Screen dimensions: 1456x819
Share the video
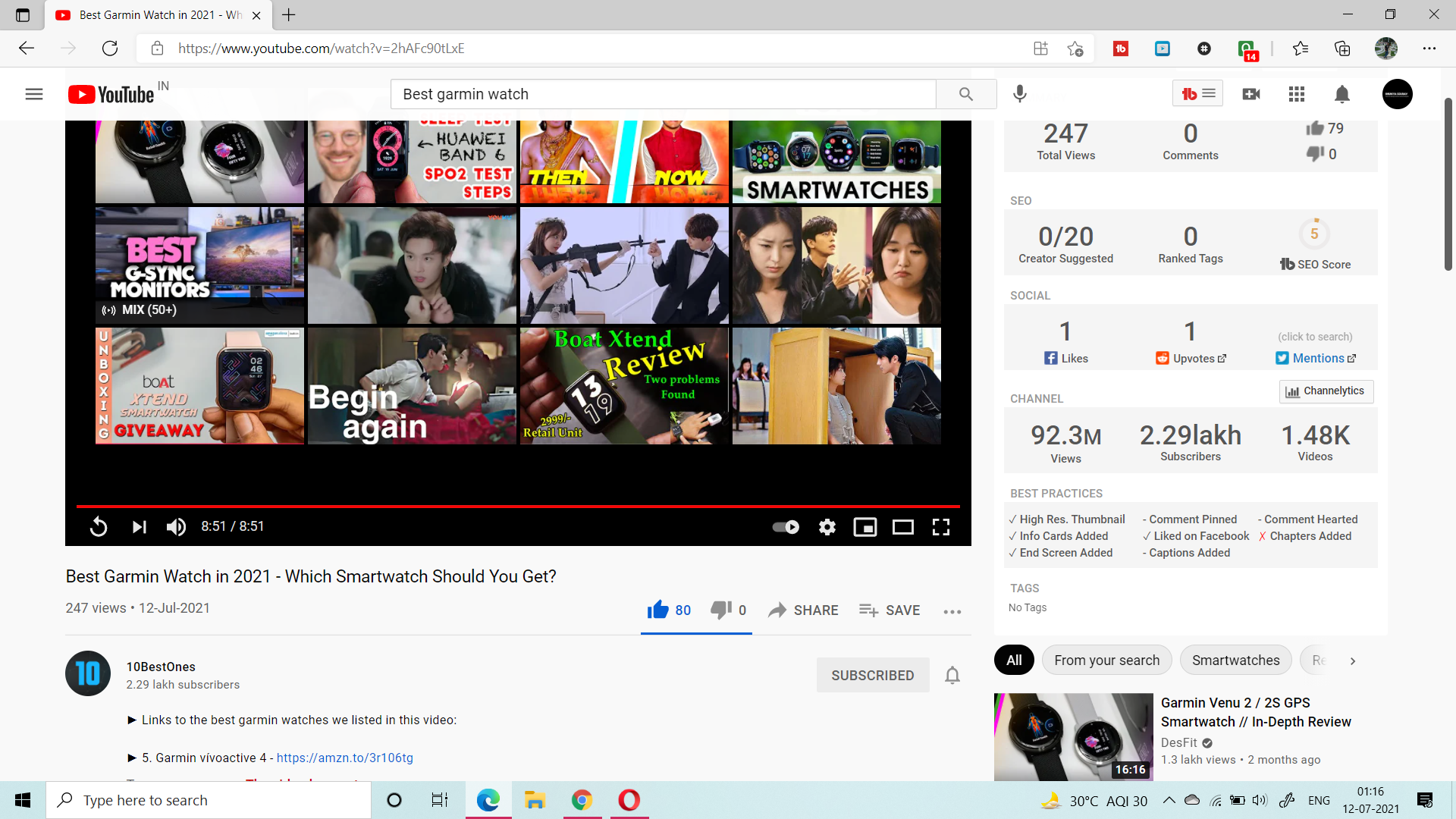[x=803, y=610]
